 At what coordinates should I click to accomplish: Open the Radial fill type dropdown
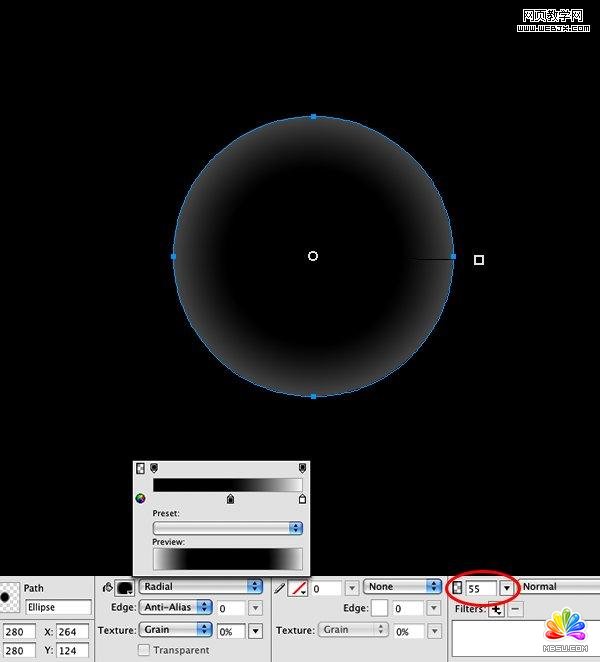tap(200, 587)
